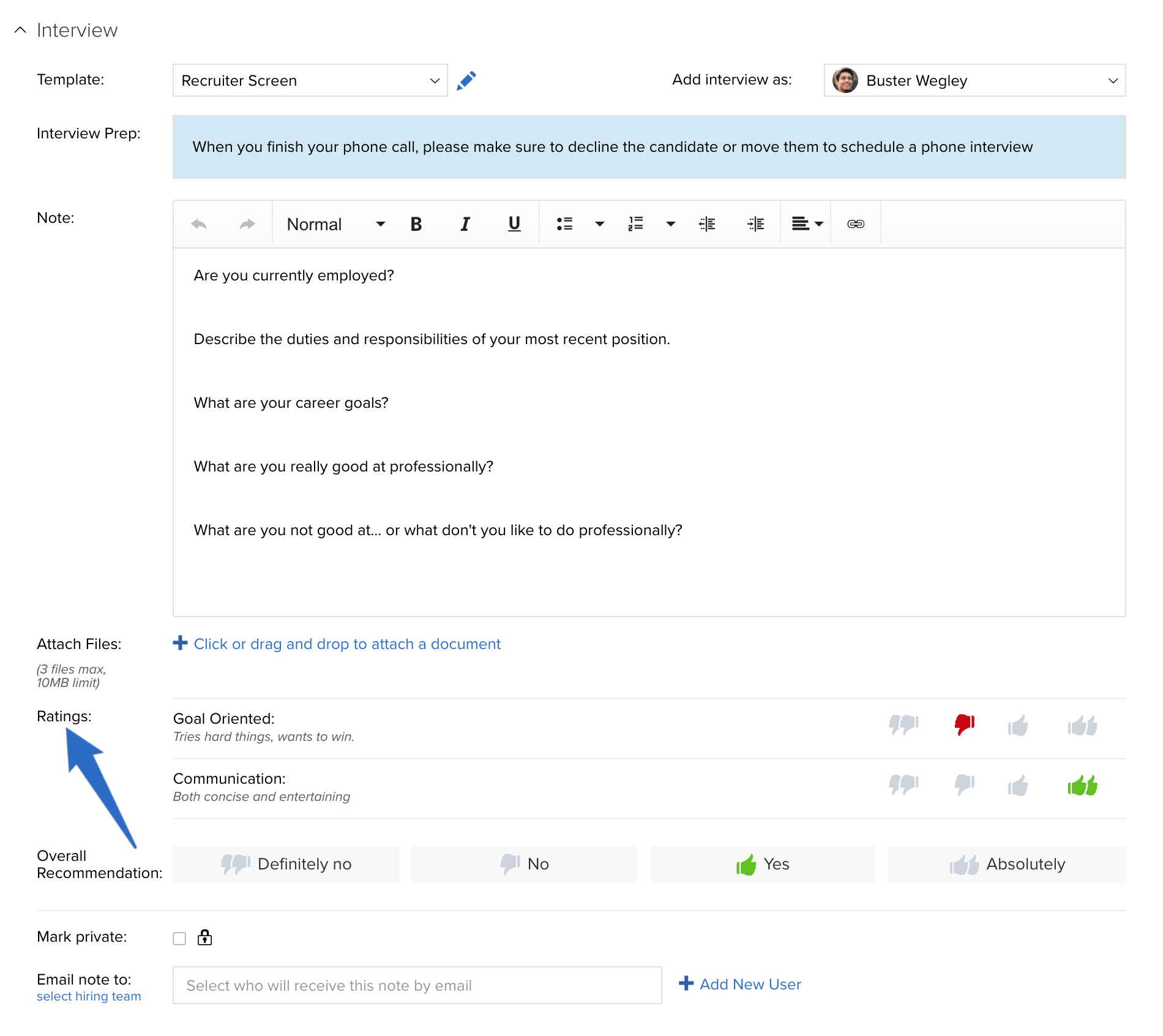Select the Absolutely overall recommendation
The image size is (1163, 1036).
[x=1007, y=864]
